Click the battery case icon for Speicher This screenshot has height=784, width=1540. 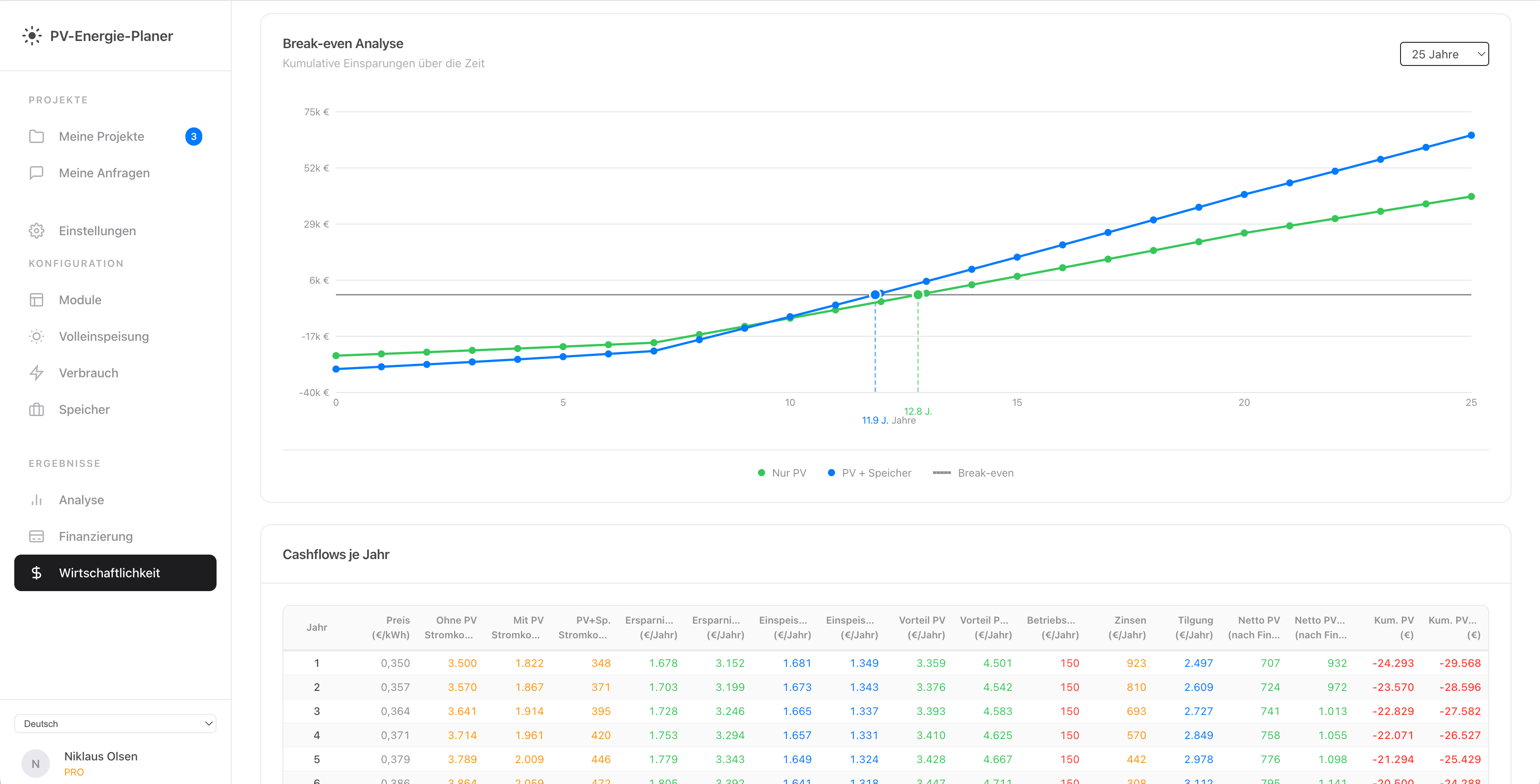37,409
